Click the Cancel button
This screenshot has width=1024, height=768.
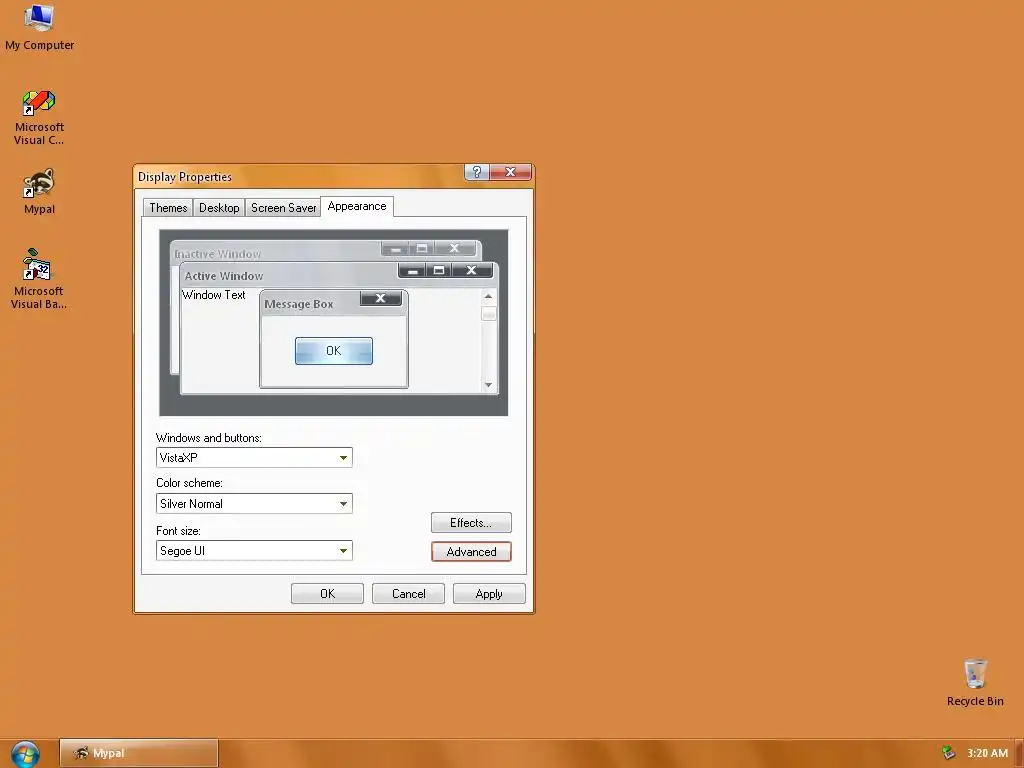click(x=408, y=594)
